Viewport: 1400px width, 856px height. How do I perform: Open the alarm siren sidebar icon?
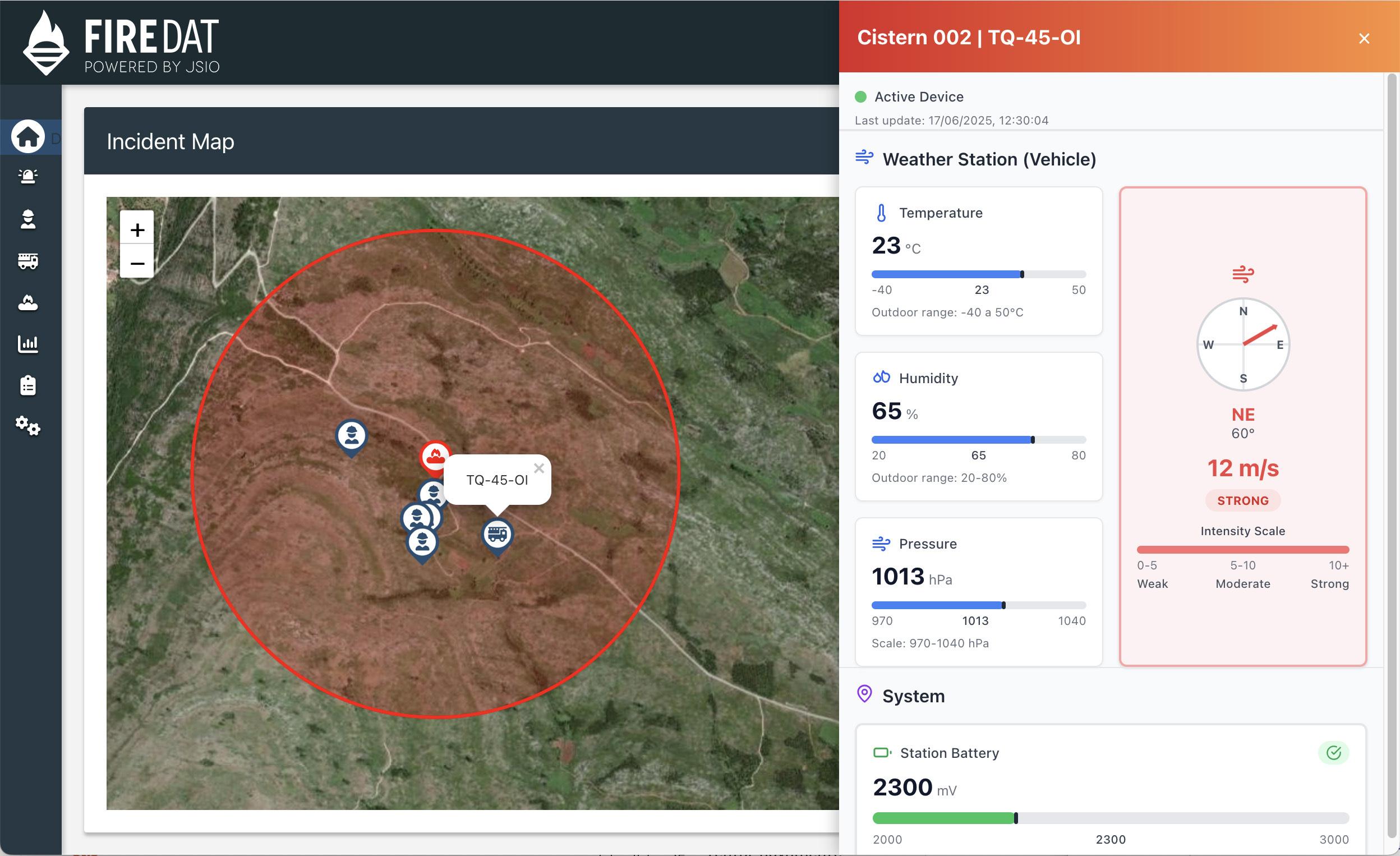click(x=28, y=177)
